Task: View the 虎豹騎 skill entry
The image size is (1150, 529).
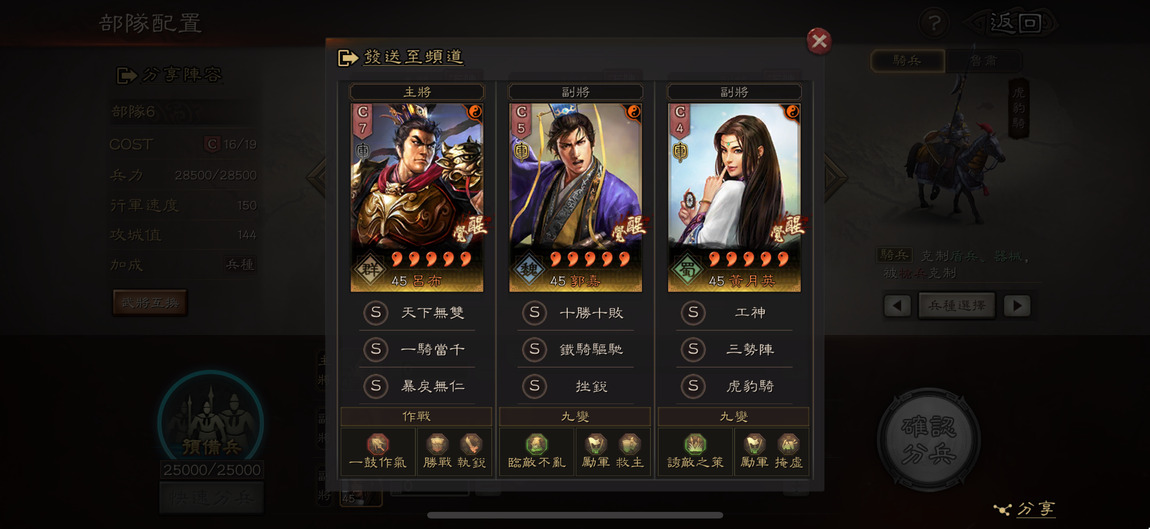Action: point(734,386)
